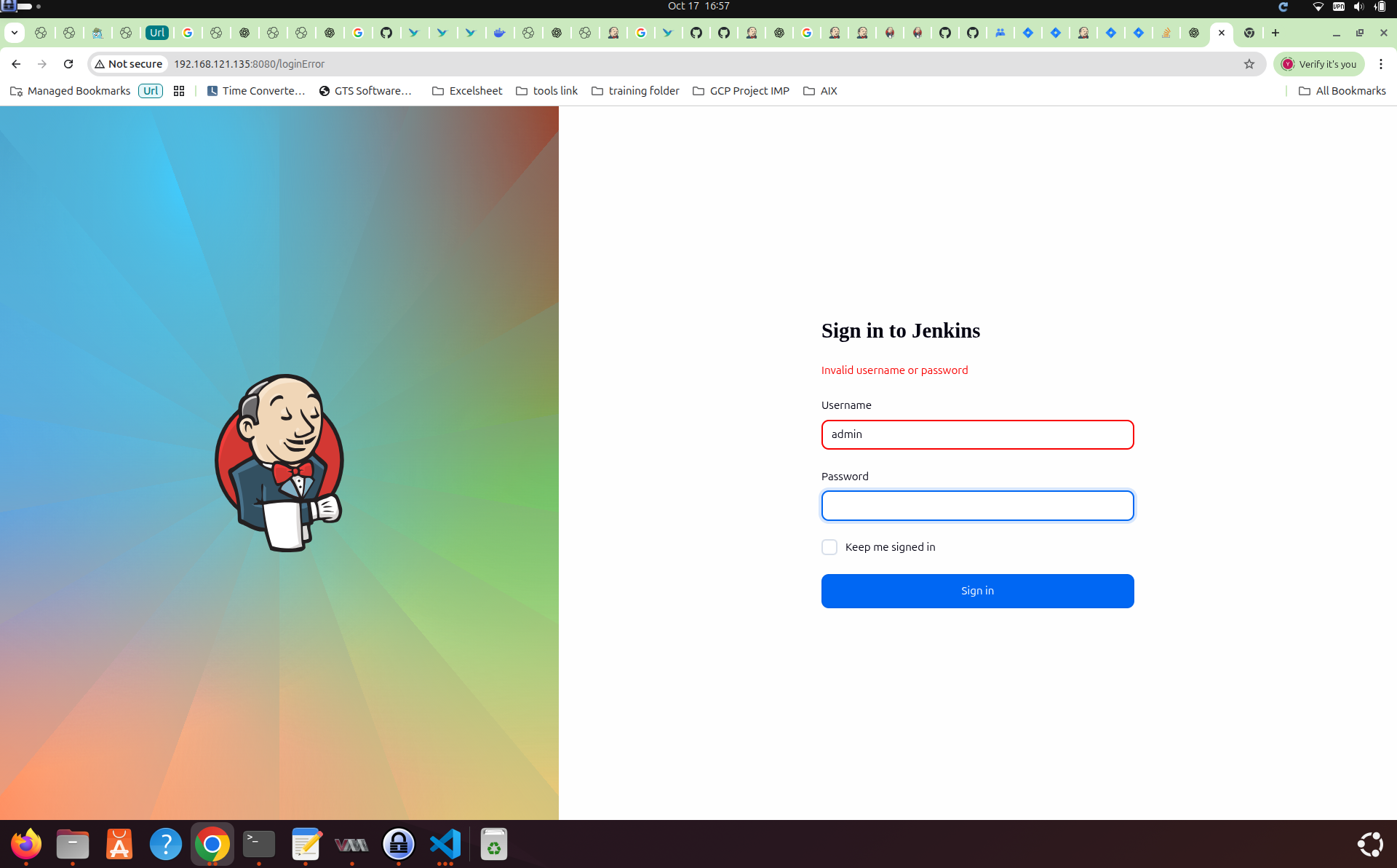This screenshot has height=868, width=1397.
Task: Open a new tab with plus button
Action: (1275, 33)
